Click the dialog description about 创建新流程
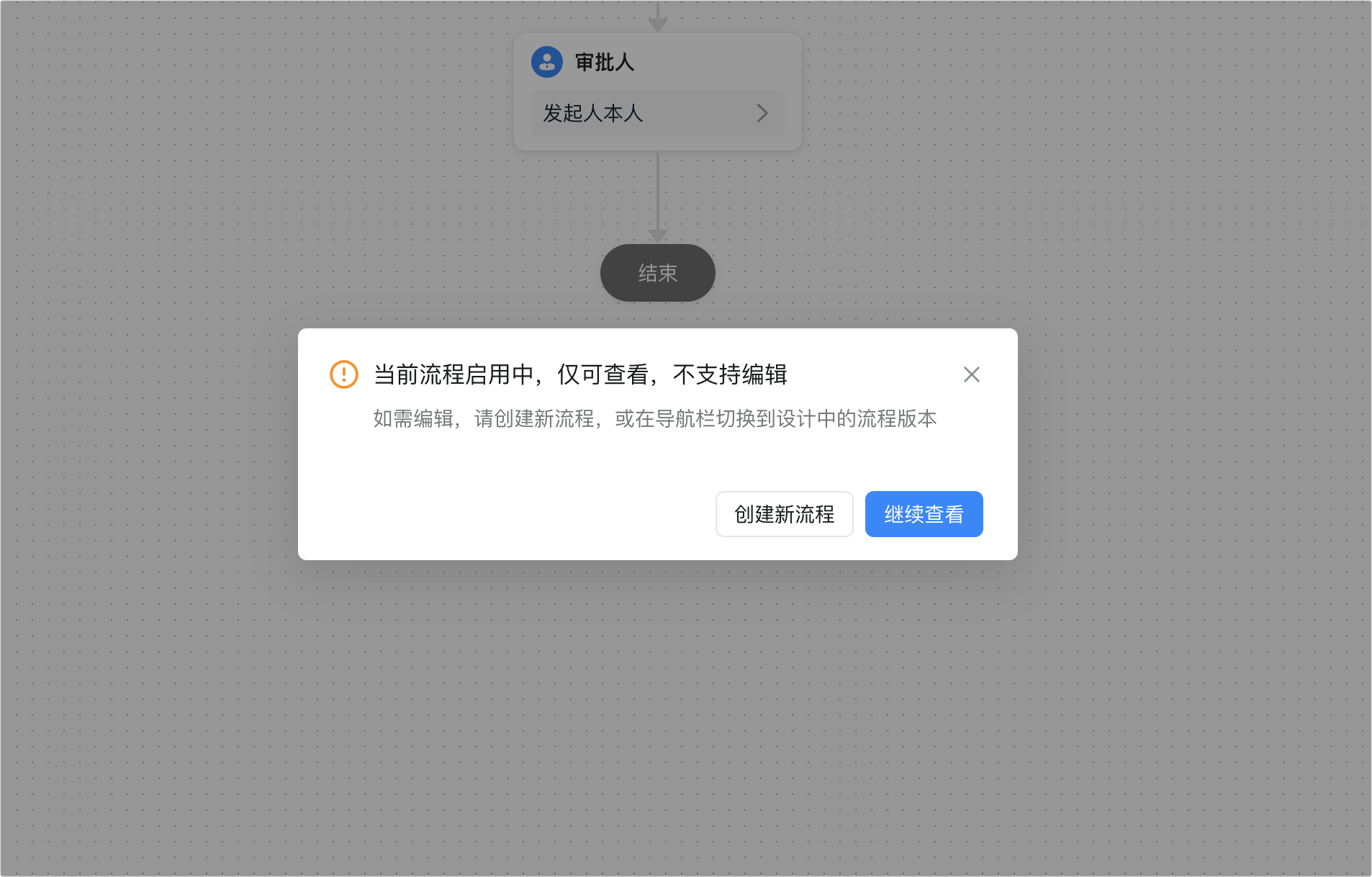 click(655, 418)
